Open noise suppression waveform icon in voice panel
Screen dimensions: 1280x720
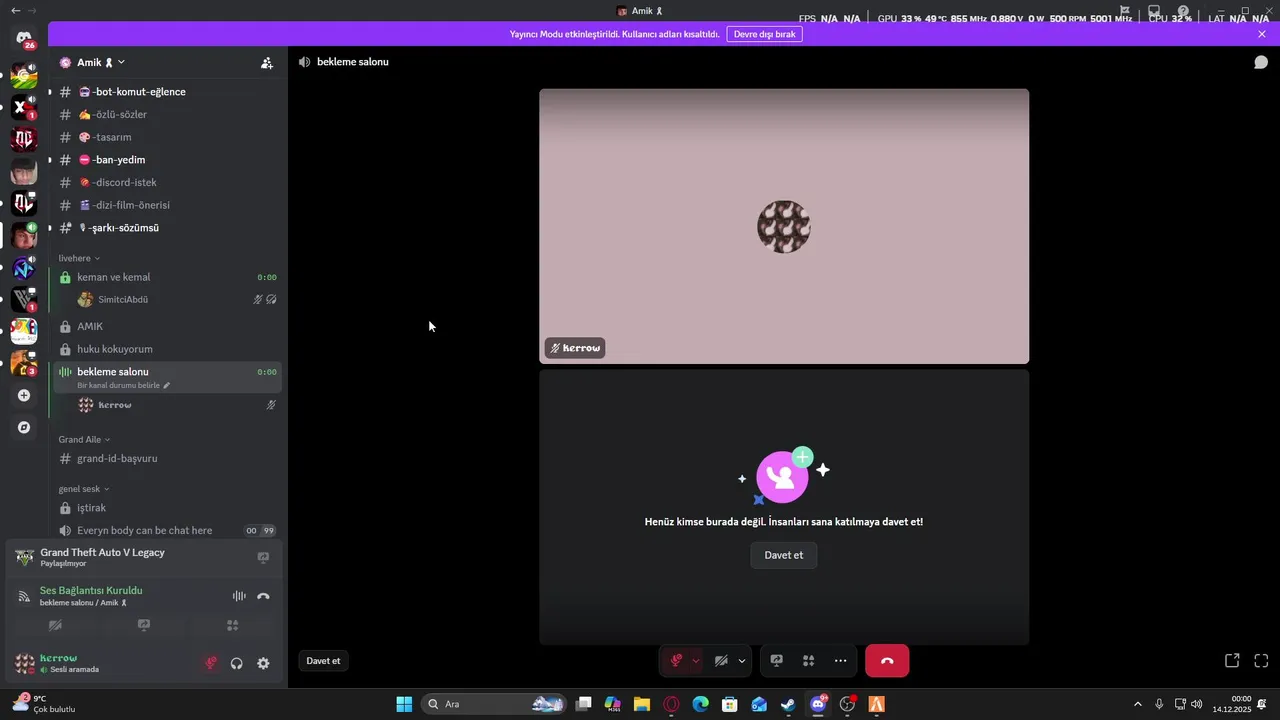[x=239, y=596]
